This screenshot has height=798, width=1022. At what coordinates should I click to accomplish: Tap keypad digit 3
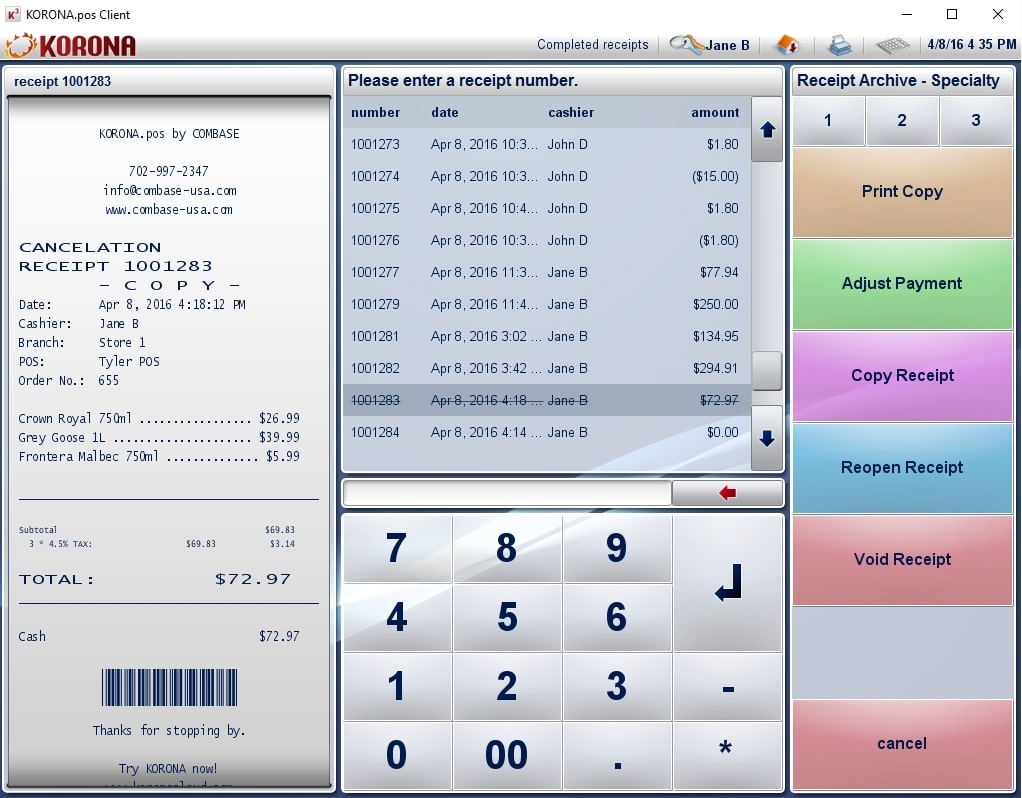(617, 687)
